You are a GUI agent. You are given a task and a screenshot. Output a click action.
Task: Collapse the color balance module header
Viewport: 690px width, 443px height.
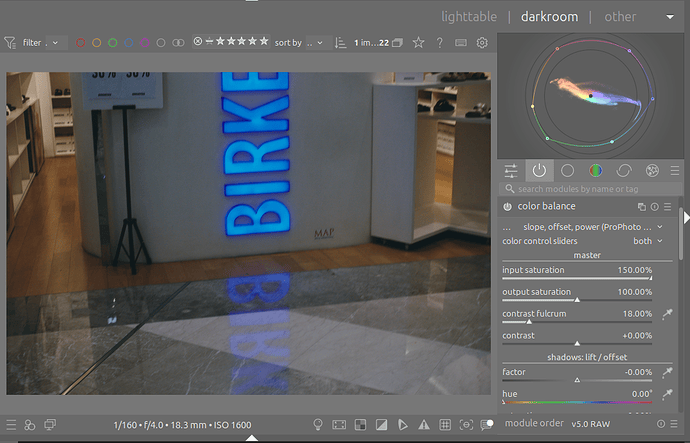(546, 206)
